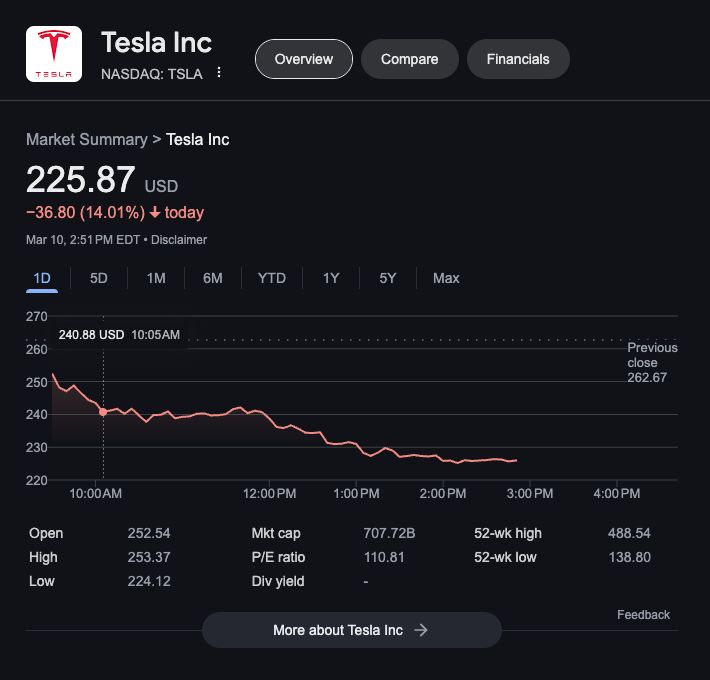The width and height of the screenshot is (710, 680).
Task: Open the three-dot options menu beside TSLA
Action: tap(219, 72)
